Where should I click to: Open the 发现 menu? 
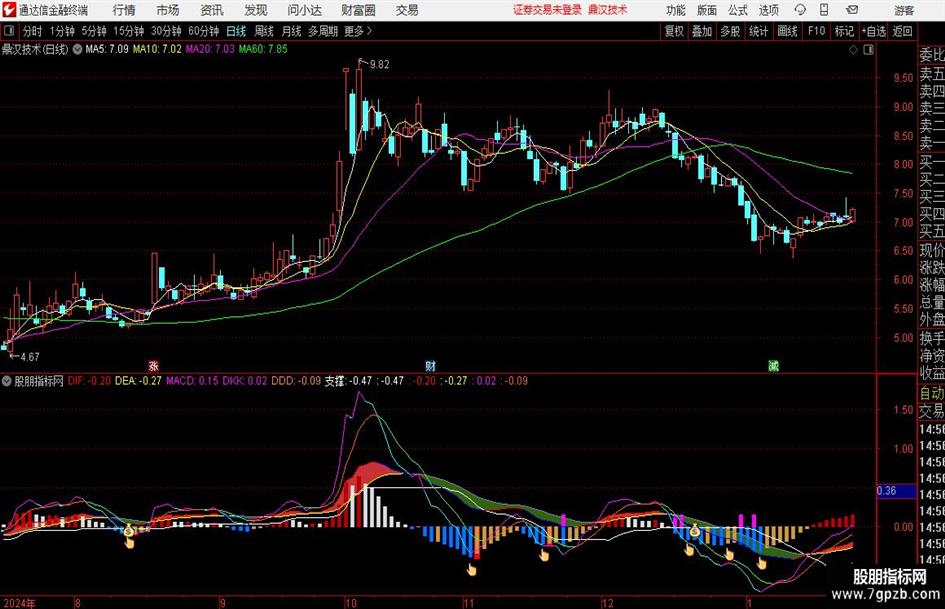[256, 10]
